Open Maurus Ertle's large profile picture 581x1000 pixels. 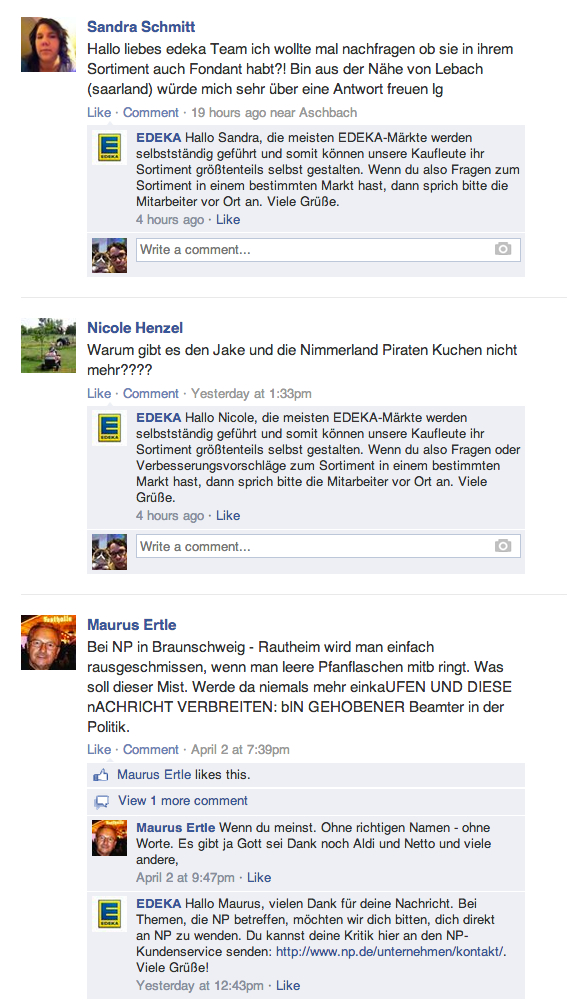pyautogui.click(x=48, y=642)
